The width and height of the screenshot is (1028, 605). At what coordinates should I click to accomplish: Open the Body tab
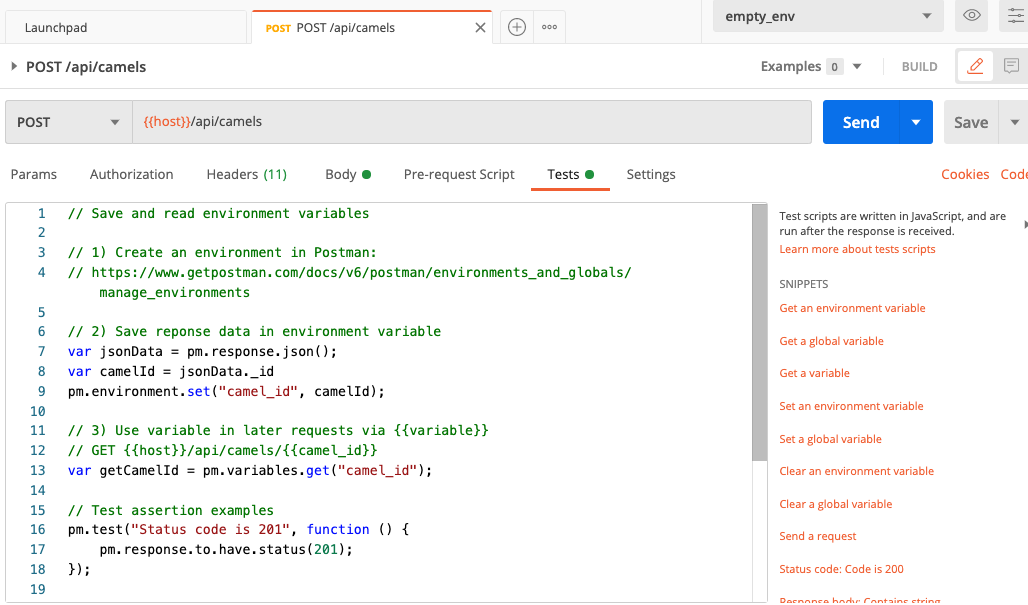347,174
